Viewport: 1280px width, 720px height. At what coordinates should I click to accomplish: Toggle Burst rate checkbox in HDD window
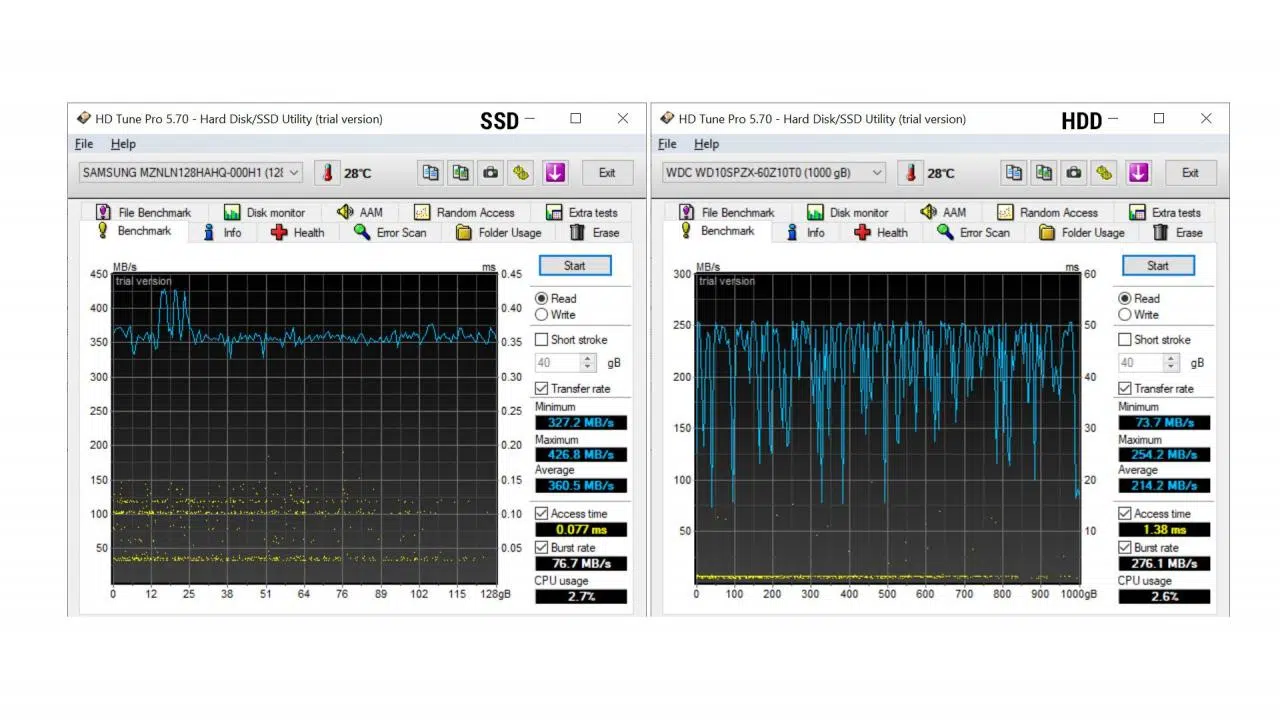coord(1124,548)
